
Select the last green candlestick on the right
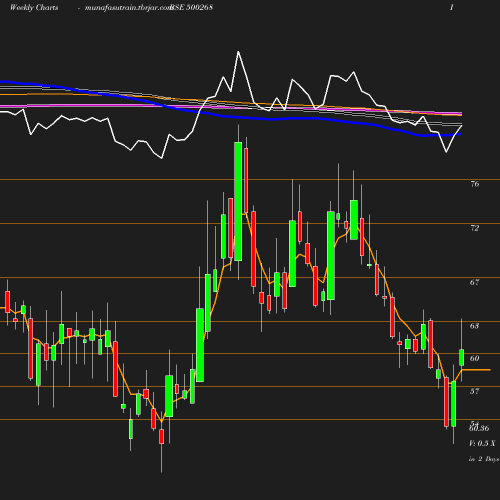click(x=462, y=358)
